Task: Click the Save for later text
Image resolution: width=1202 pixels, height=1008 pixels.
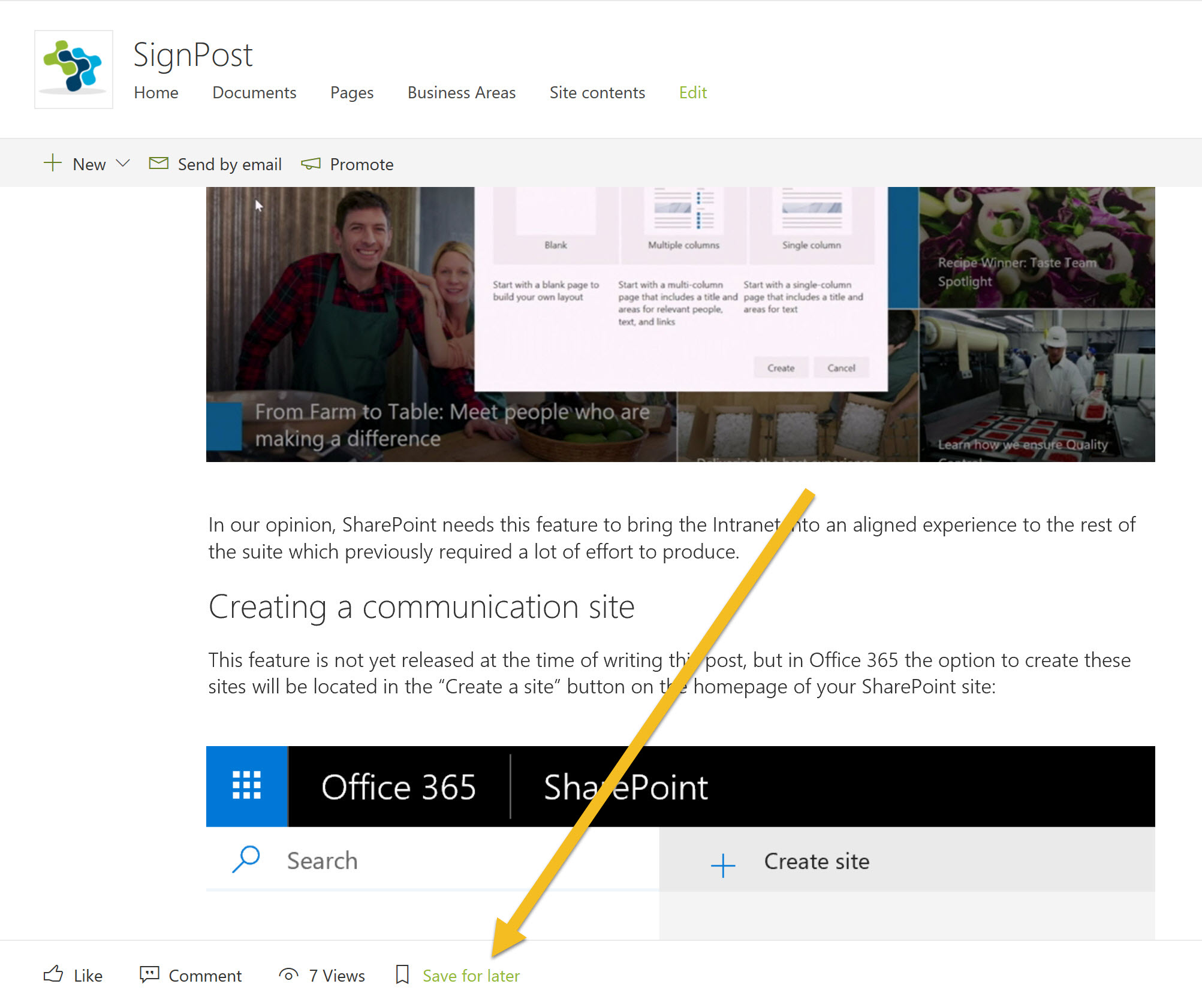Action: pos(471,976)
